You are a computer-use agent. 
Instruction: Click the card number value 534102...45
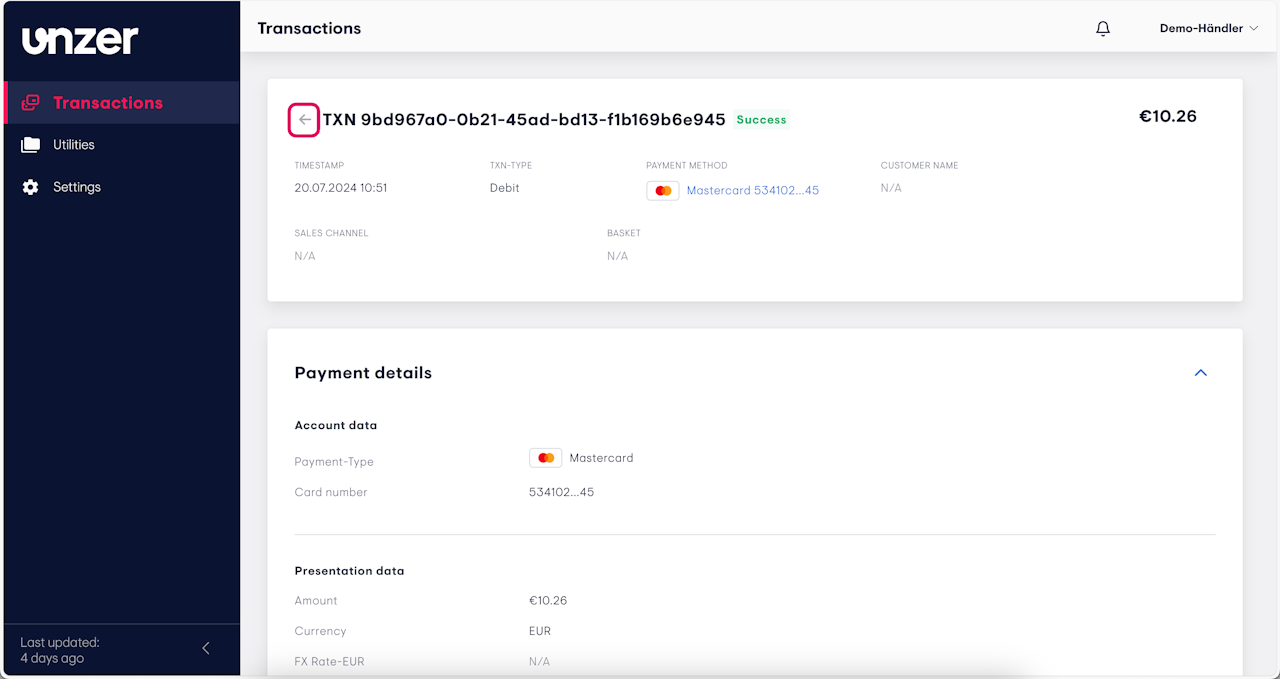click(561, 492)
